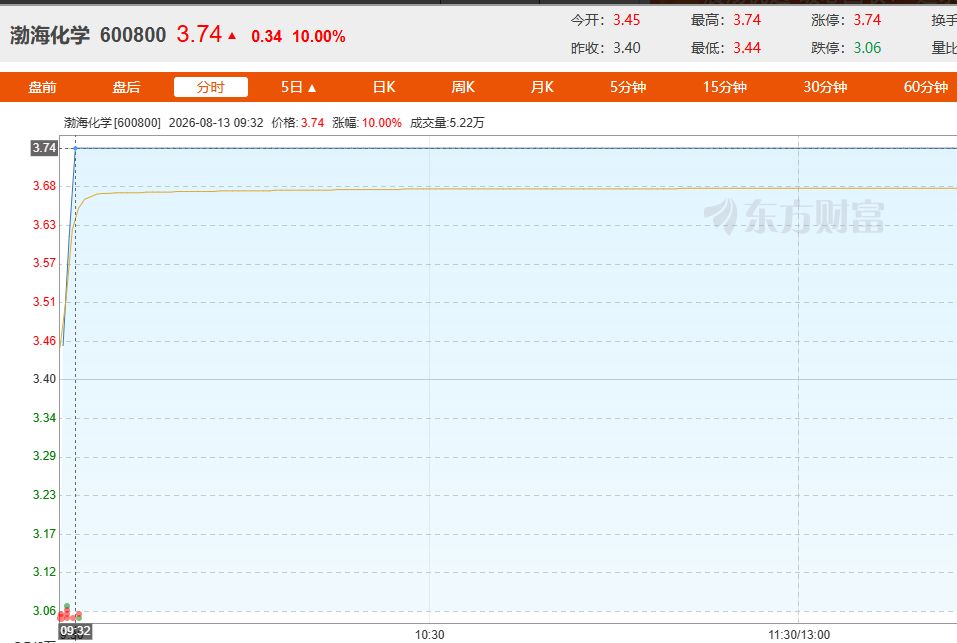This screenshot has width=957, height=643.
Task: Switch to the 盘后 after-hours tab
Action: click(x=126, y=87)
